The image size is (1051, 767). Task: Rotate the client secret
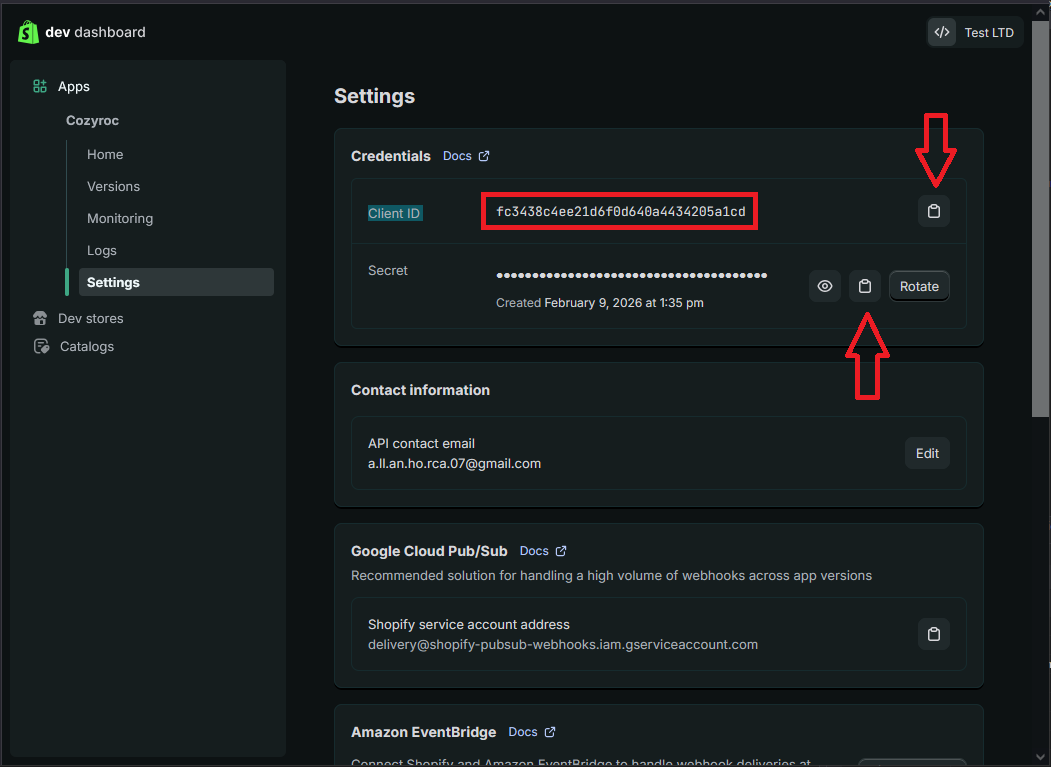coord(918,286)
